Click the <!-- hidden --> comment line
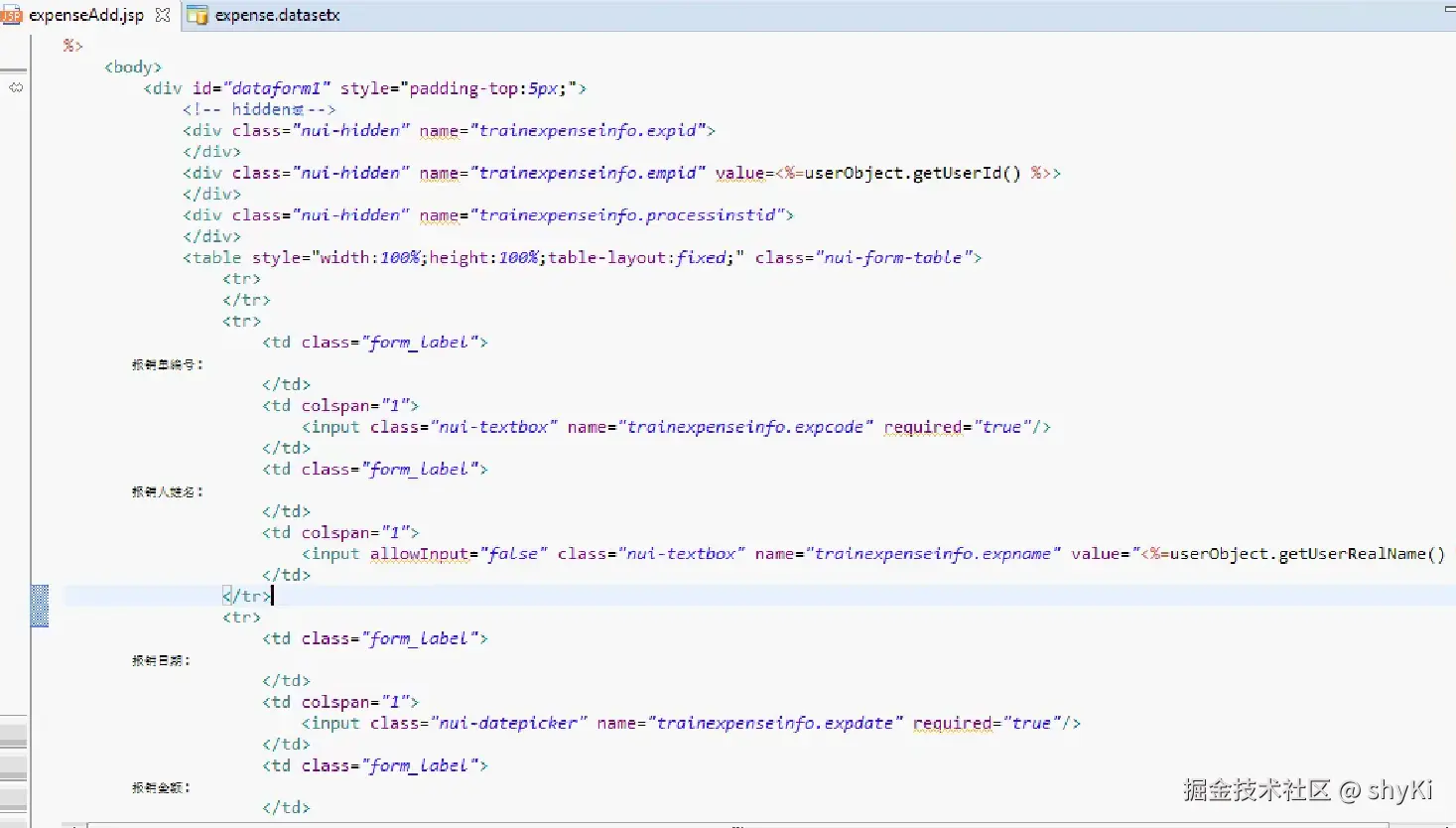The width and height of the screenshot is (1456, 828). click(259, 109)
